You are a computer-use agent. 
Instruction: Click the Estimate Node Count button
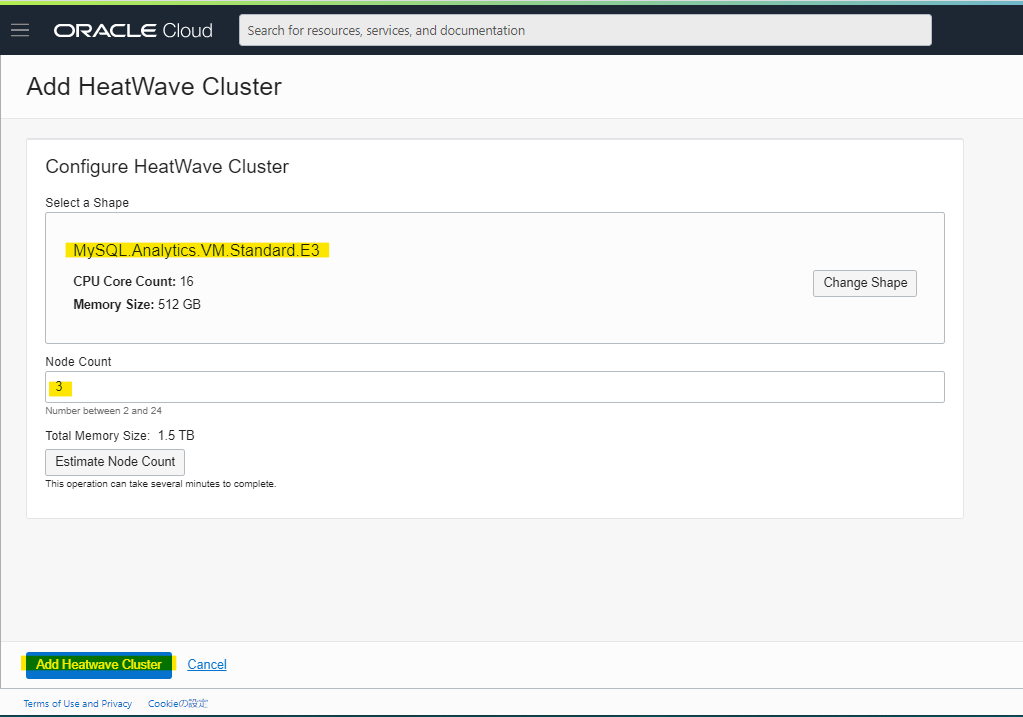click(115, 462)
